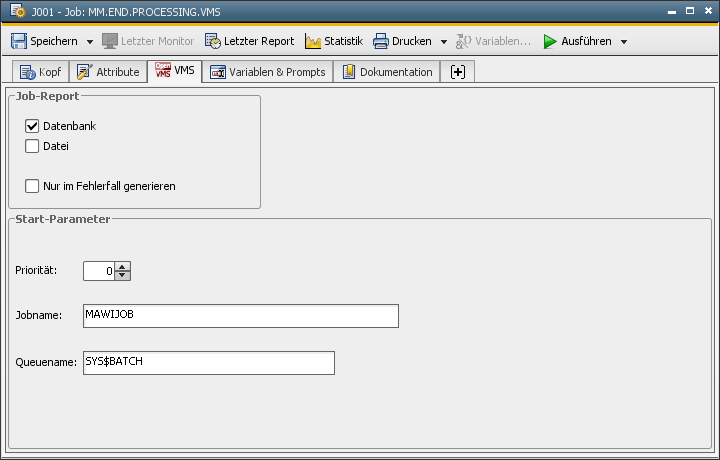Click the Queuename input field
This screenshot has height=460, width=720.
coord(208,362)
